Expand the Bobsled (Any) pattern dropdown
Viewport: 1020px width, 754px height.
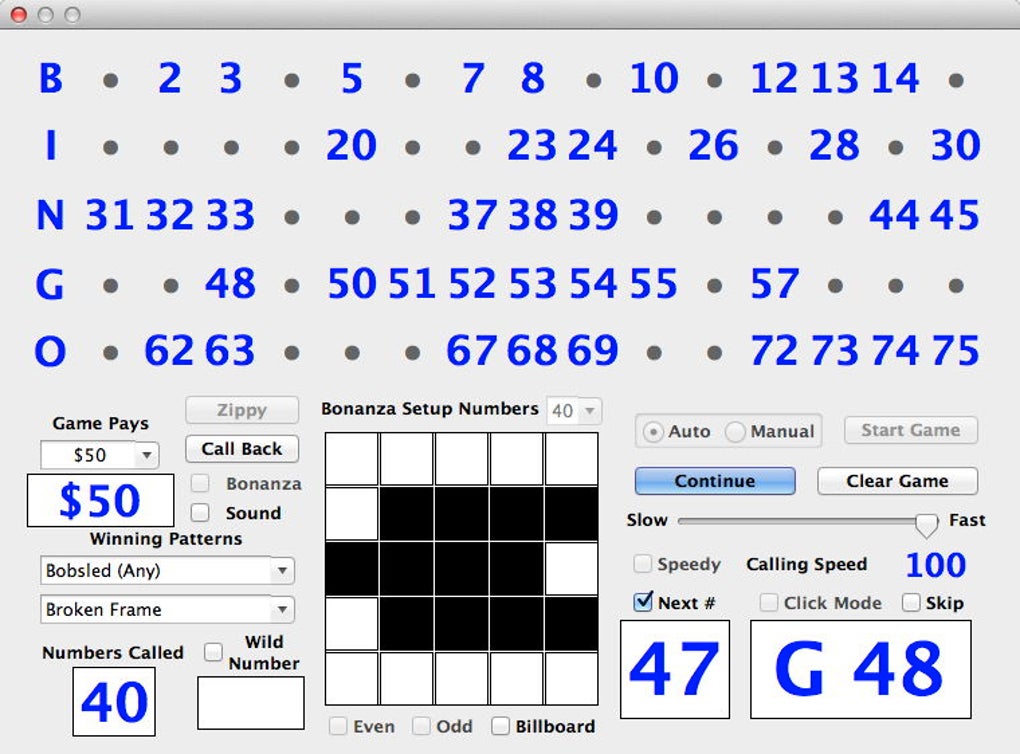pyautogui.click(x=282, y=571)
